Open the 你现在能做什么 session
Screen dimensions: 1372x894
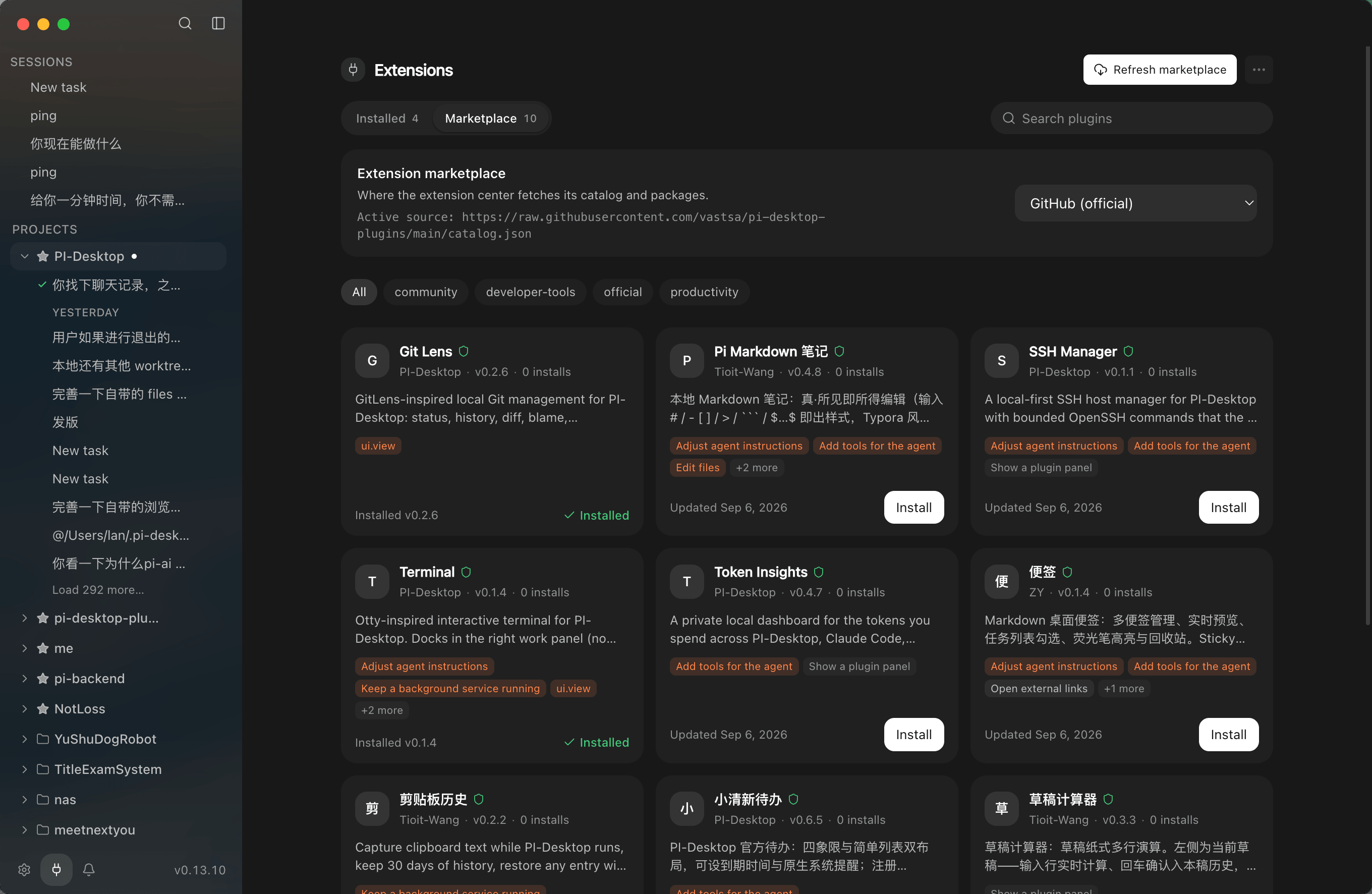76,144
